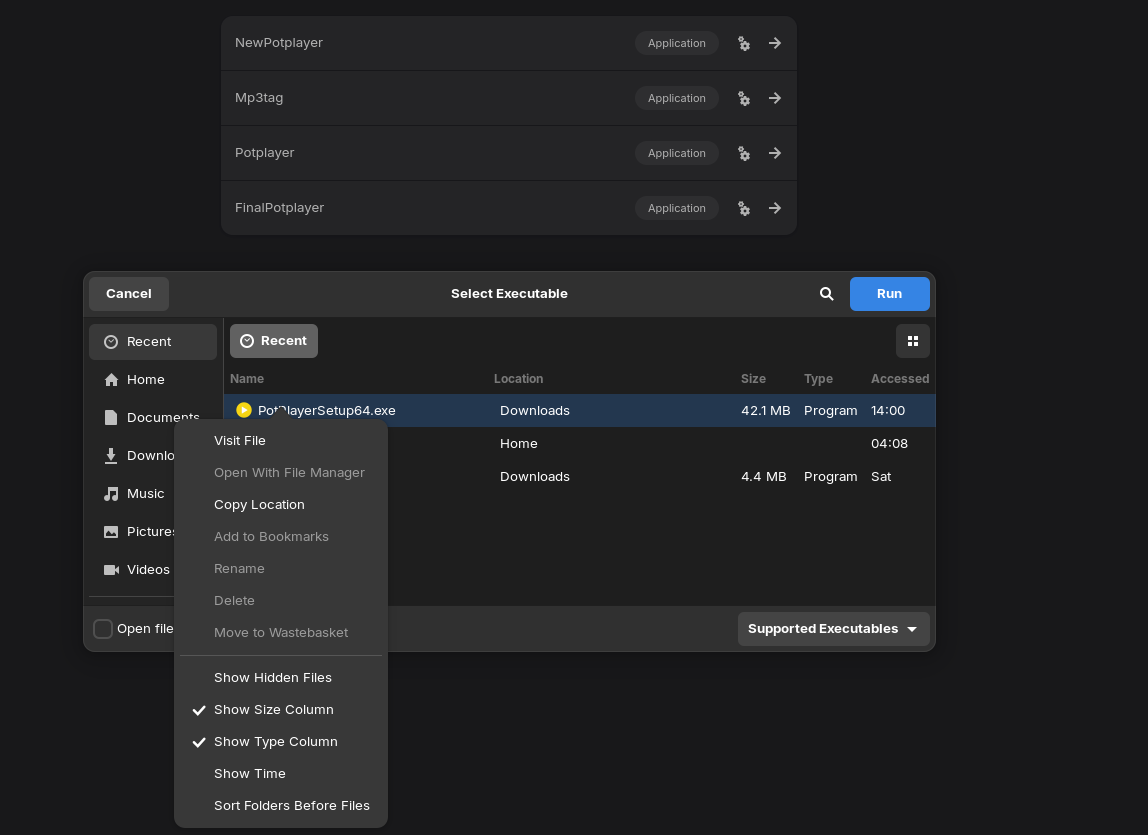Screen dimensions: 1148x835
Task: Click Mp3tag Application badge
Action: click(676, 98)
